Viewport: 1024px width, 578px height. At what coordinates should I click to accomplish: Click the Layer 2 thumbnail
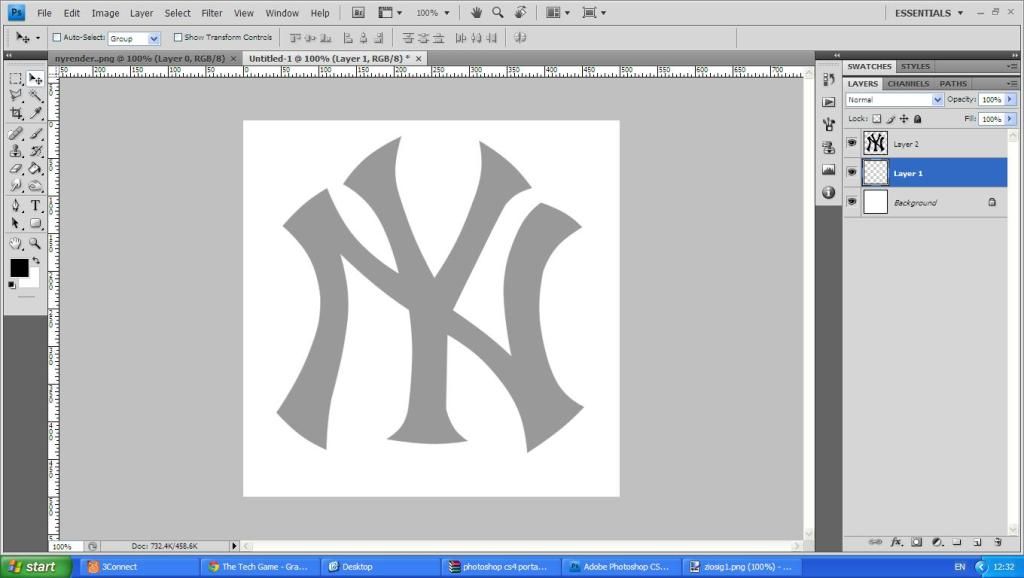coord(875,143)
